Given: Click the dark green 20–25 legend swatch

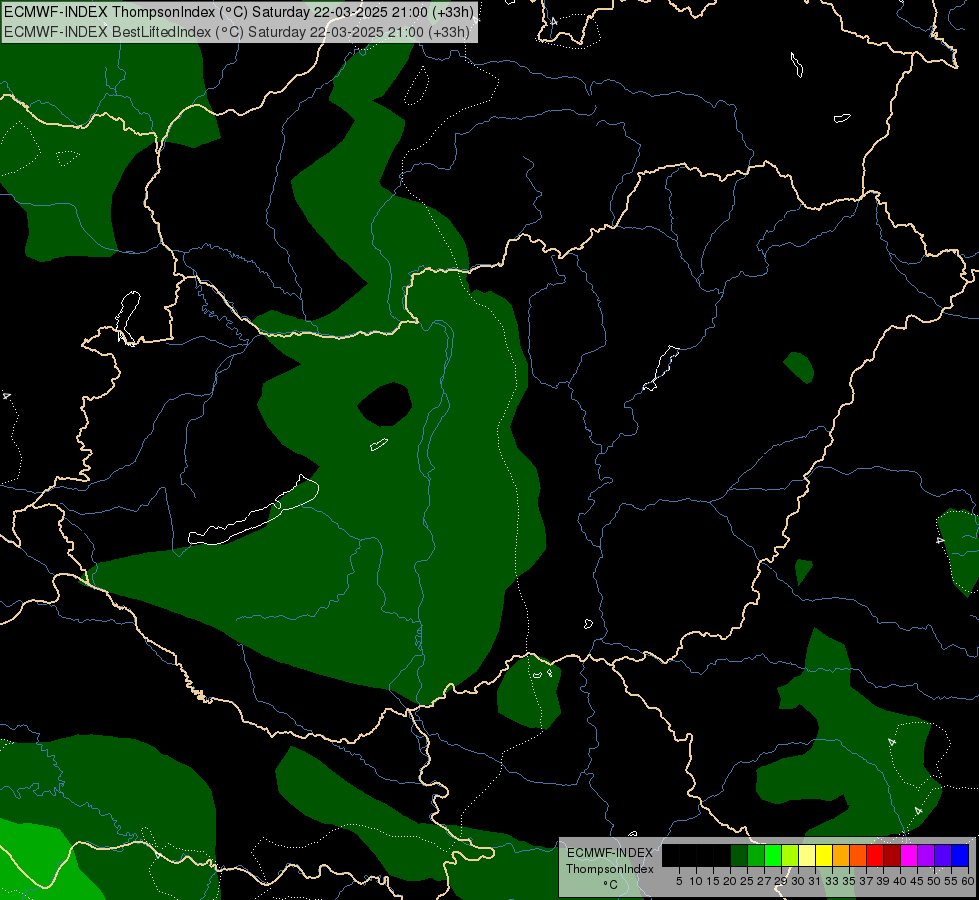Looking at the screenshot, I should 739,855.
